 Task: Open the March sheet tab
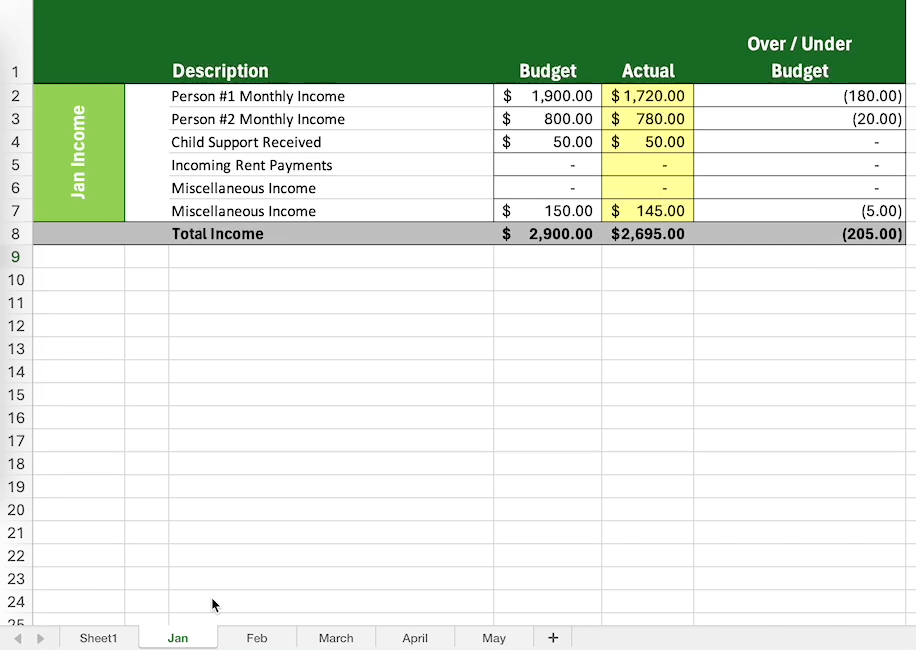click(335, 637)
